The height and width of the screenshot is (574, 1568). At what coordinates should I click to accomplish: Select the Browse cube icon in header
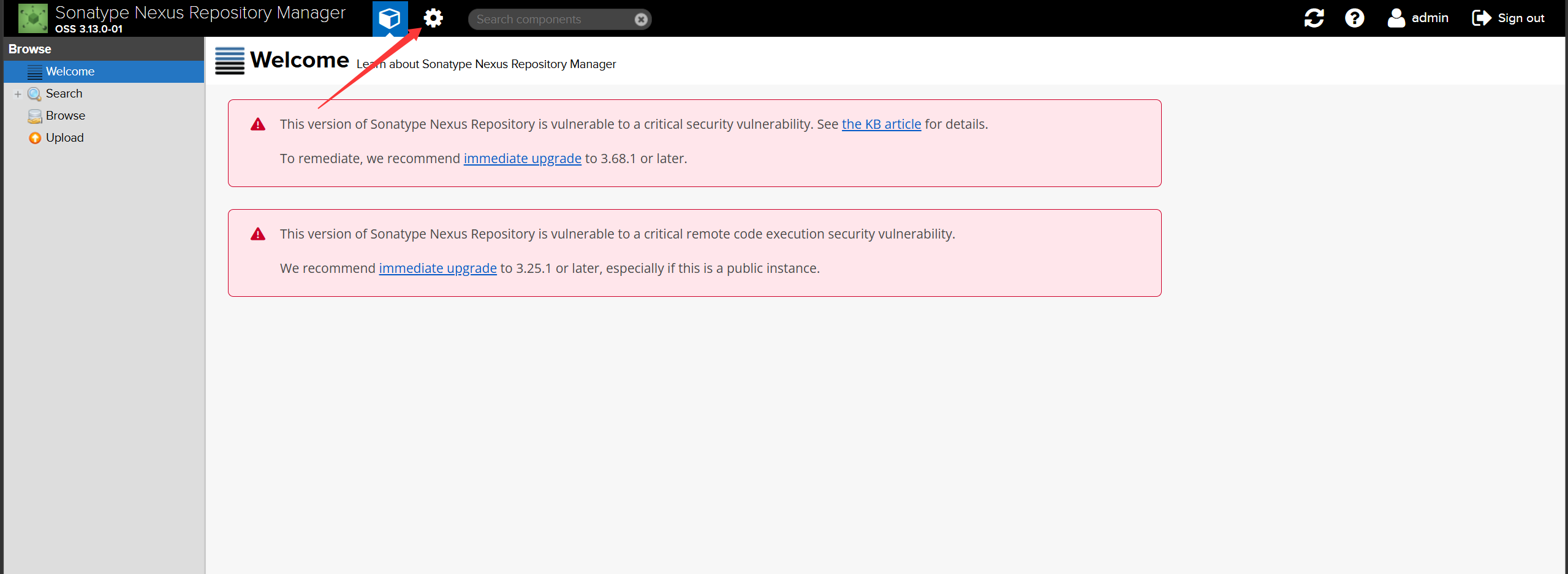pyautogui.click(x=390, y=18)
